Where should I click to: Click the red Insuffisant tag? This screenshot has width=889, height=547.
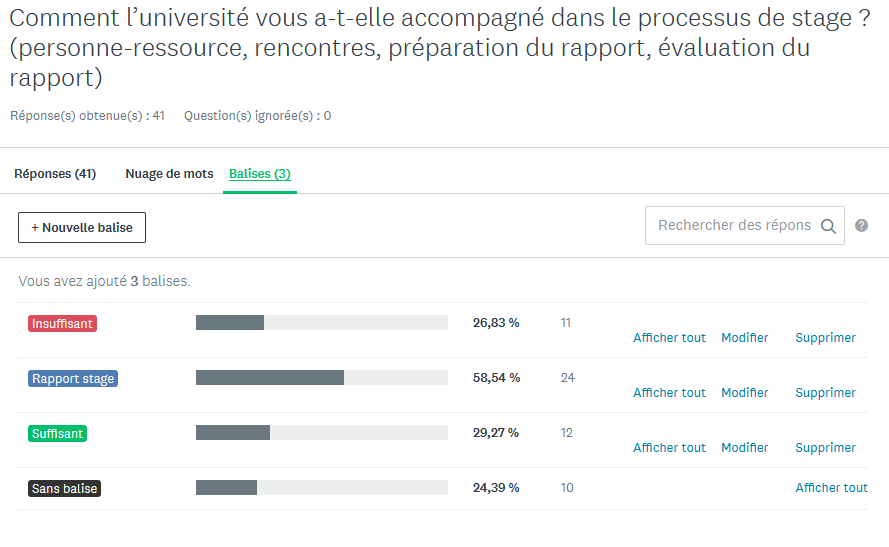[x=62, y=324]
